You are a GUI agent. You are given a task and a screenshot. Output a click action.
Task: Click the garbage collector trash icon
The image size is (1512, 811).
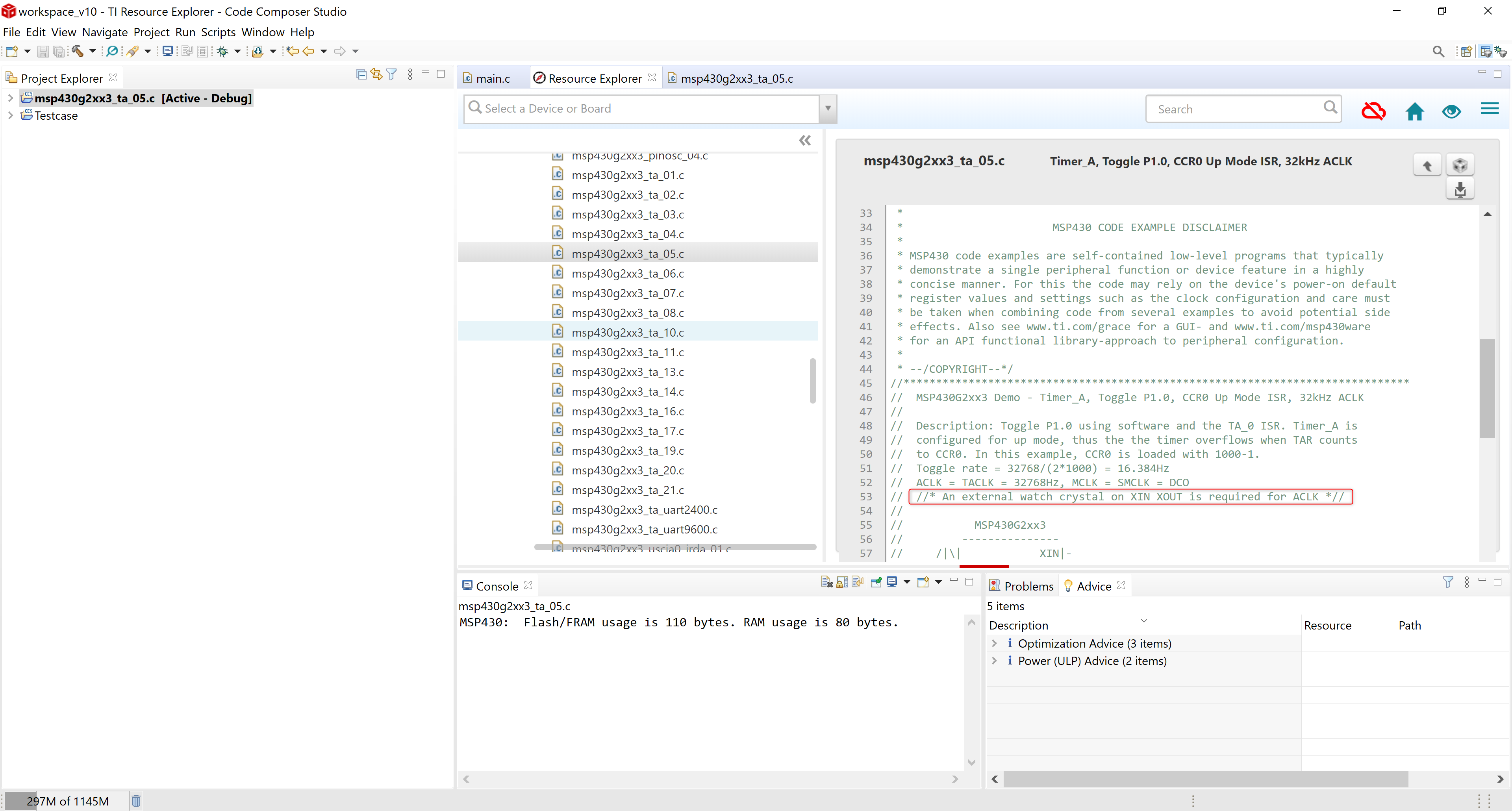(136, 800)
